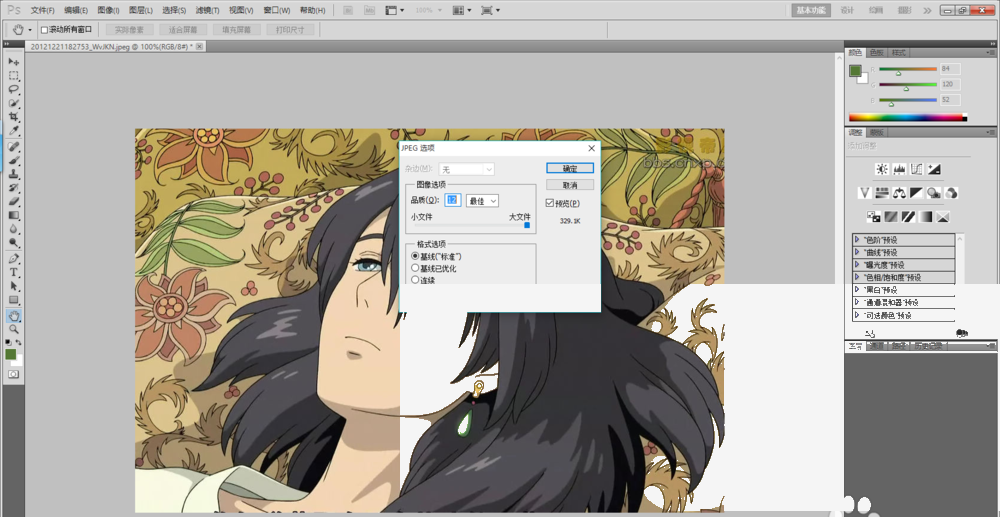Toggle the 预览(P) preview checkbox
Viewport: 1000px width, 517px height.
point(550,203)
